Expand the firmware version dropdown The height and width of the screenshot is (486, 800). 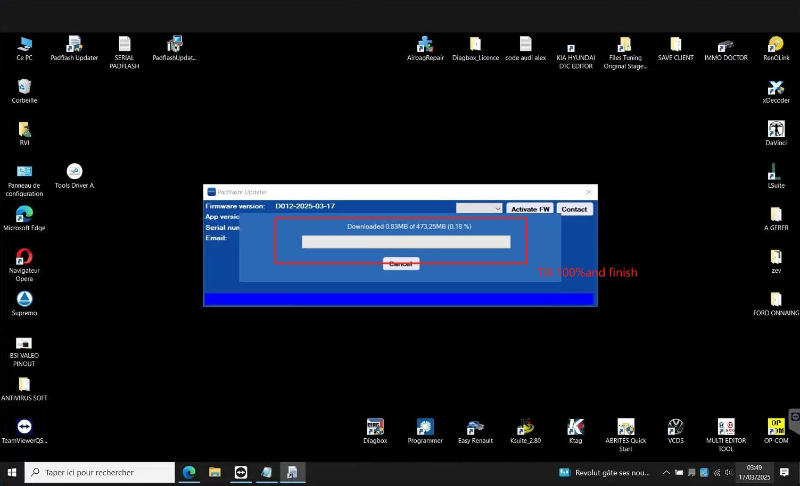tap(479, 209)
